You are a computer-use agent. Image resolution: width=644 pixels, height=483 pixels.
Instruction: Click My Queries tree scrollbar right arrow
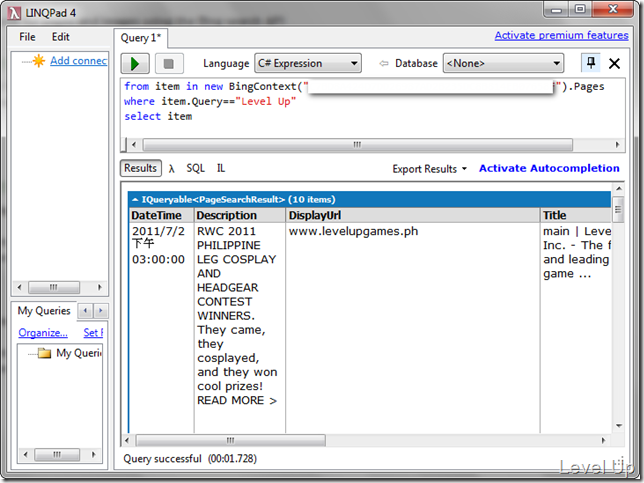click(x=94, y=454)
